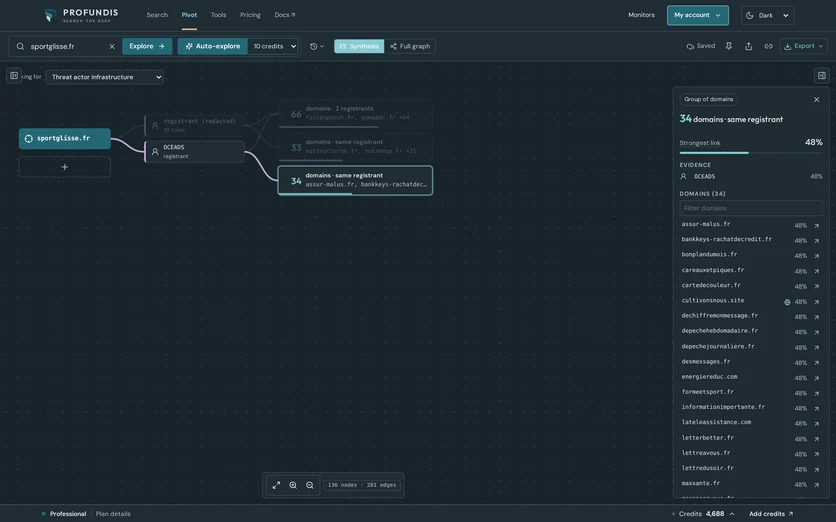Image resolution: width=836 pixels, height=522 pixels.
Task: Toggle the right side panel icon
Action: pos(822,76)
